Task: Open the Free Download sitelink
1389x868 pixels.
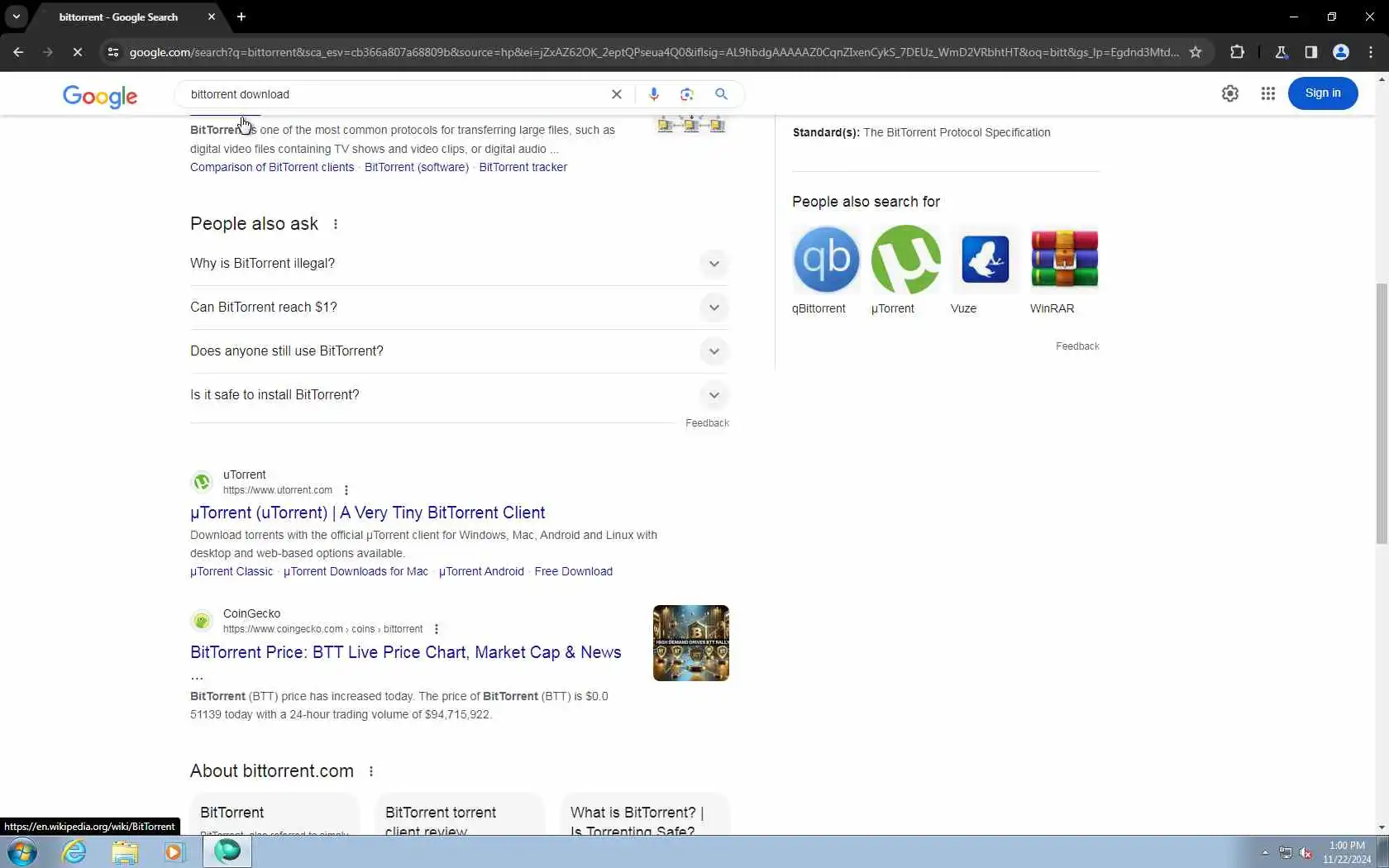Action: pos(574,571)
